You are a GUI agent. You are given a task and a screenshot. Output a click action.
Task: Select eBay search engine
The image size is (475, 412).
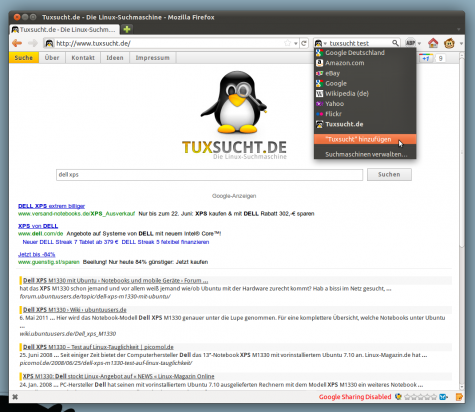[x=365, y=73]
